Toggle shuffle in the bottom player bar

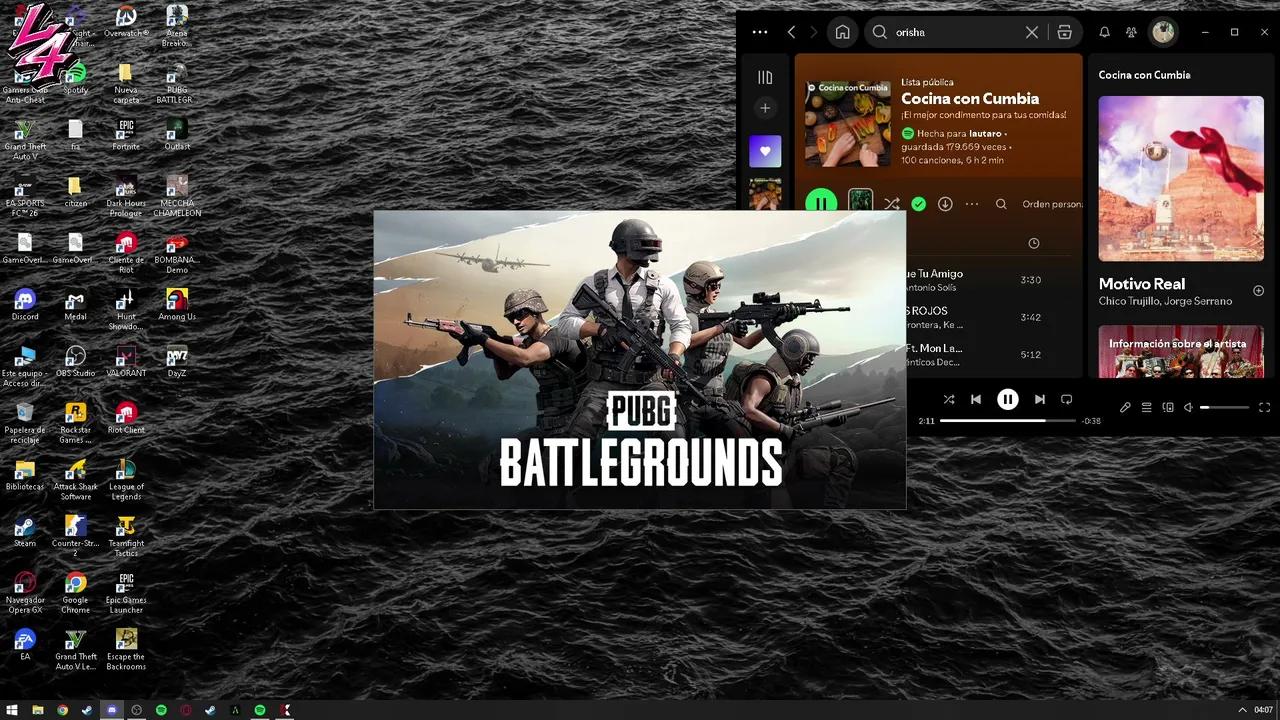pyautogui.click(x=948, y=399)
